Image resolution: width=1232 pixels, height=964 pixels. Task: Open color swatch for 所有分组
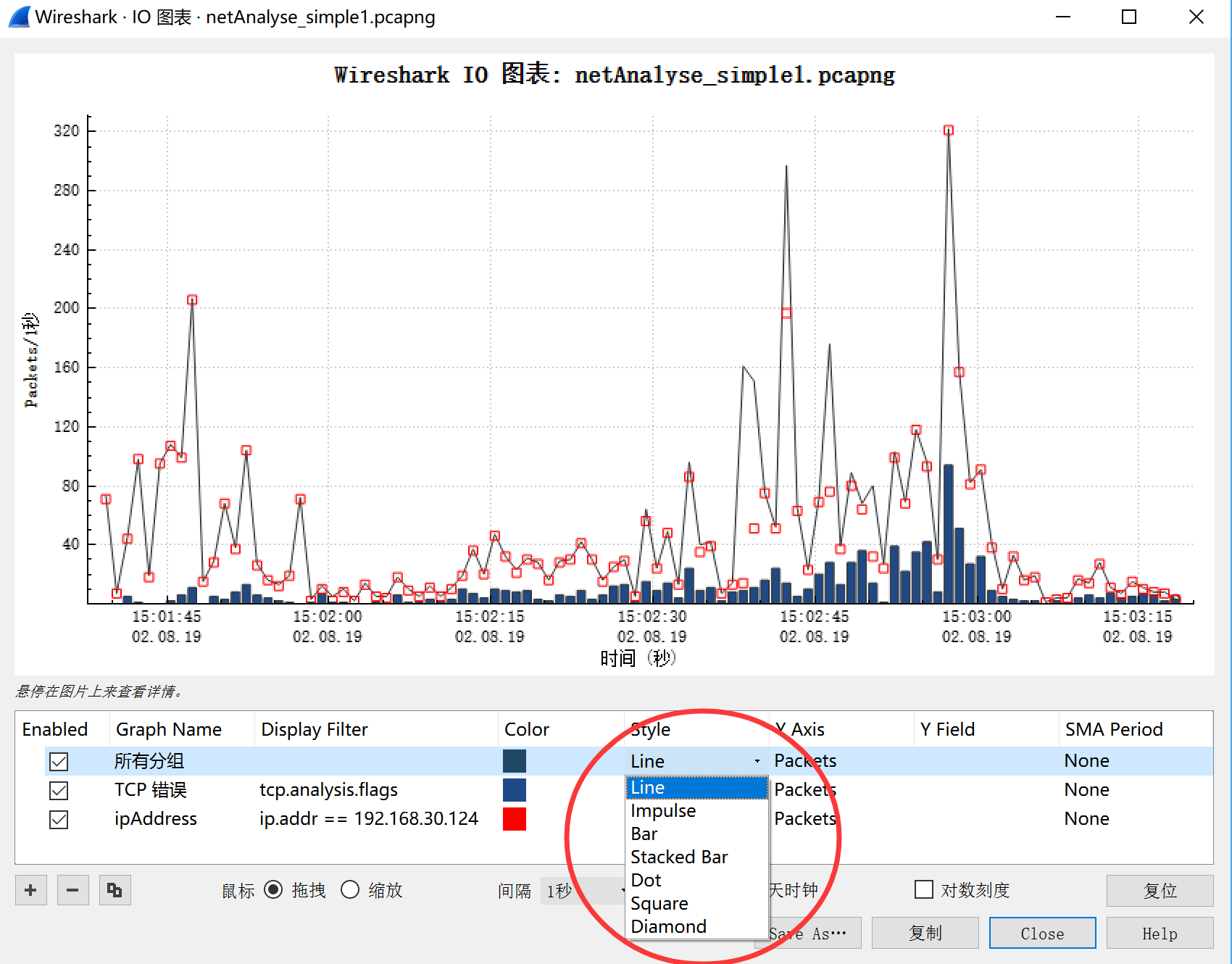(x=515, y=761)
